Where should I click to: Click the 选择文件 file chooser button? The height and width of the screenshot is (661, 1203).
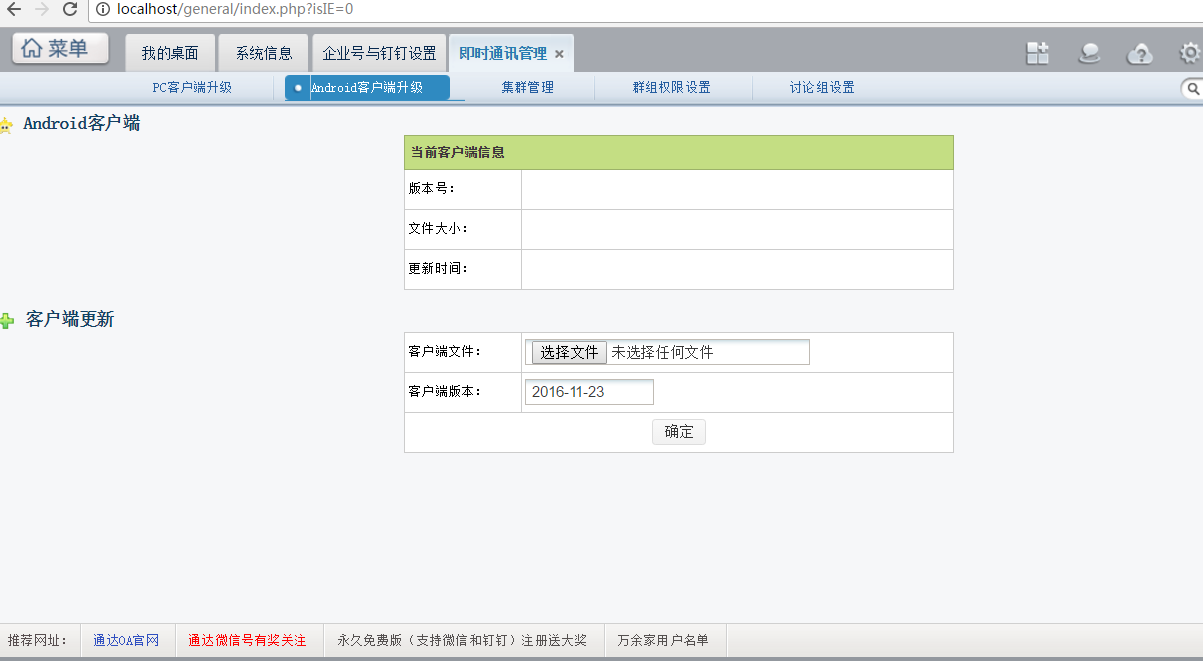pos(569,352)
